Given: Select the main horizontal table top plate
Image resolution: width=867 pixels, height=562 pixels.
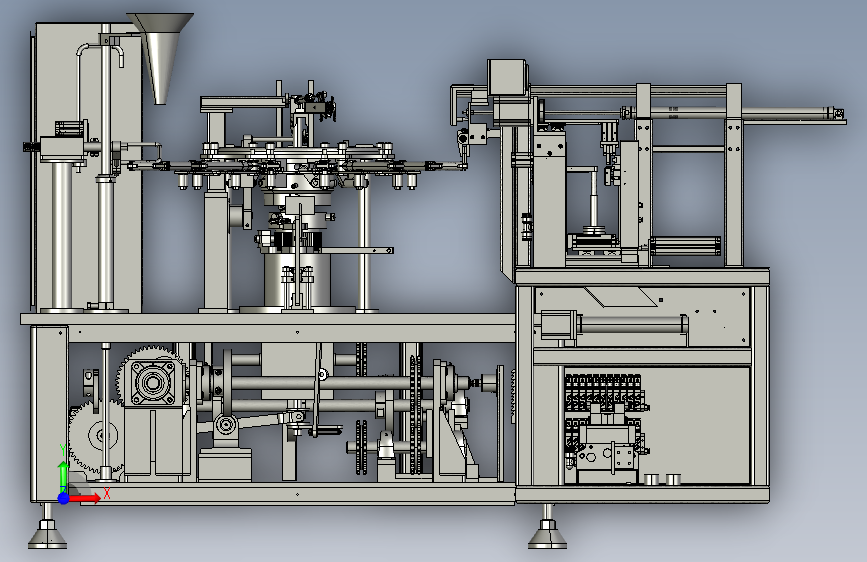Looking at the screenshot, I should pos(268,319).
